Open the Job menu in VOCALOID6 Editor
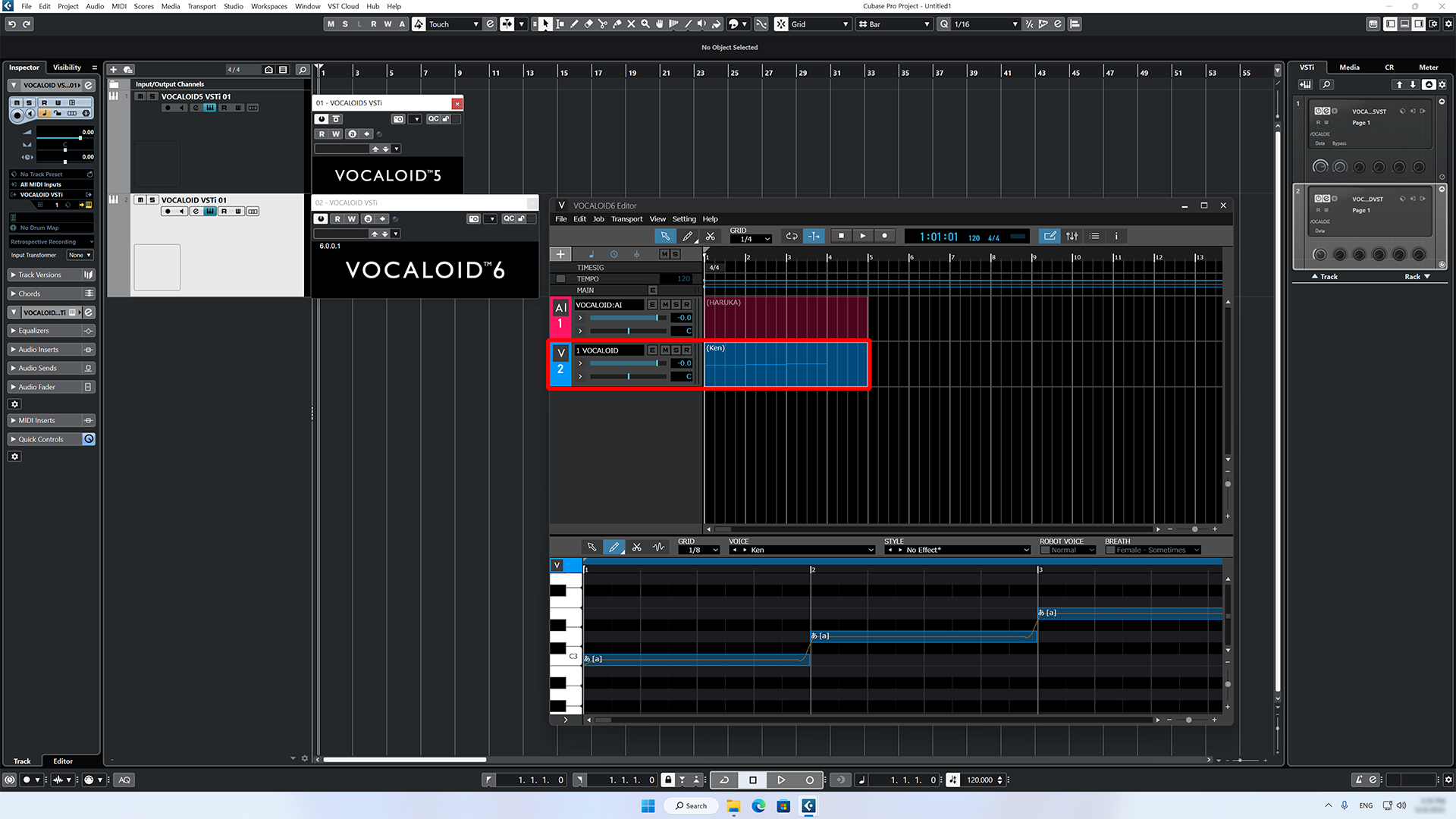The image size is (1456, 819). pyautogui.click(x=598, y=218)
